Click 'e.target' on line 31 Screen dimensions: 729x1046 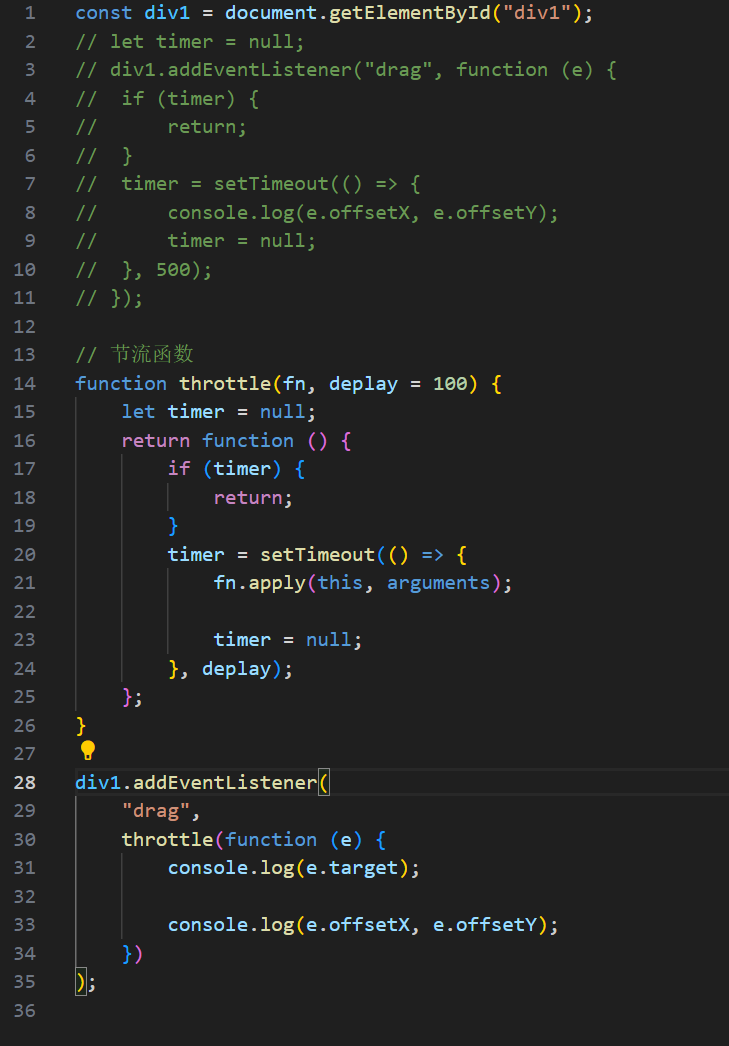click(351, 868)
